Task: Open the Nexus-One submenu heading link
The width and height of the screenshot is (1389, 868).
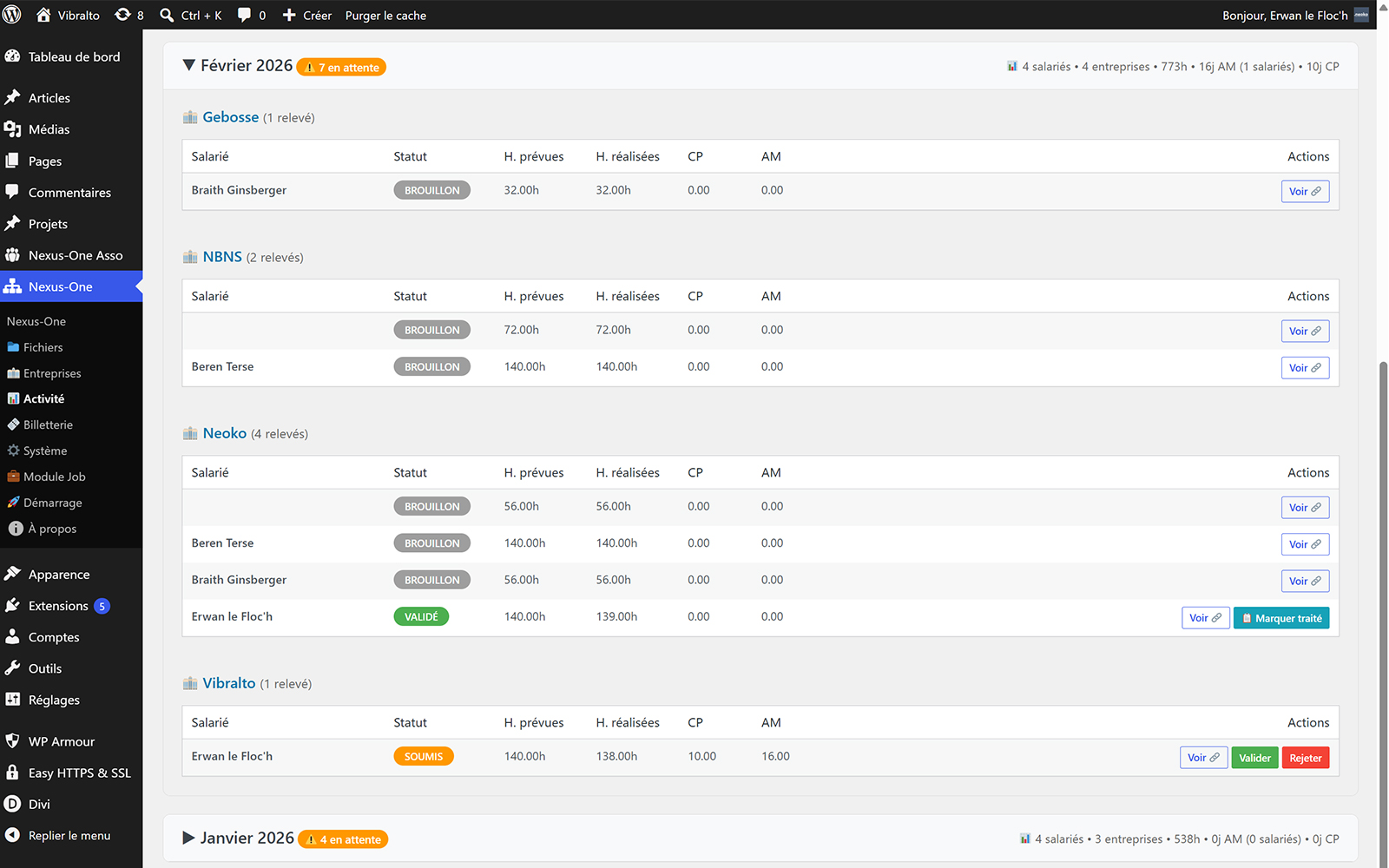Action: 36,321
